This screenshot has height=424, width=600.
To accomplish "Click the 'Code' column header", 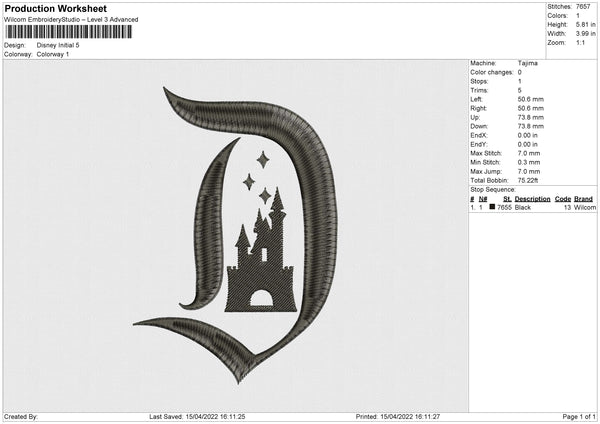I will pos(563,199).
